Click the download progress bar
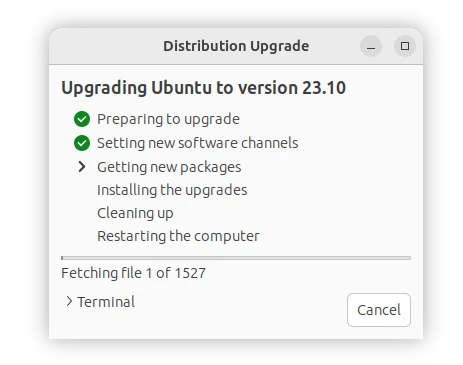 pos(236,258)
